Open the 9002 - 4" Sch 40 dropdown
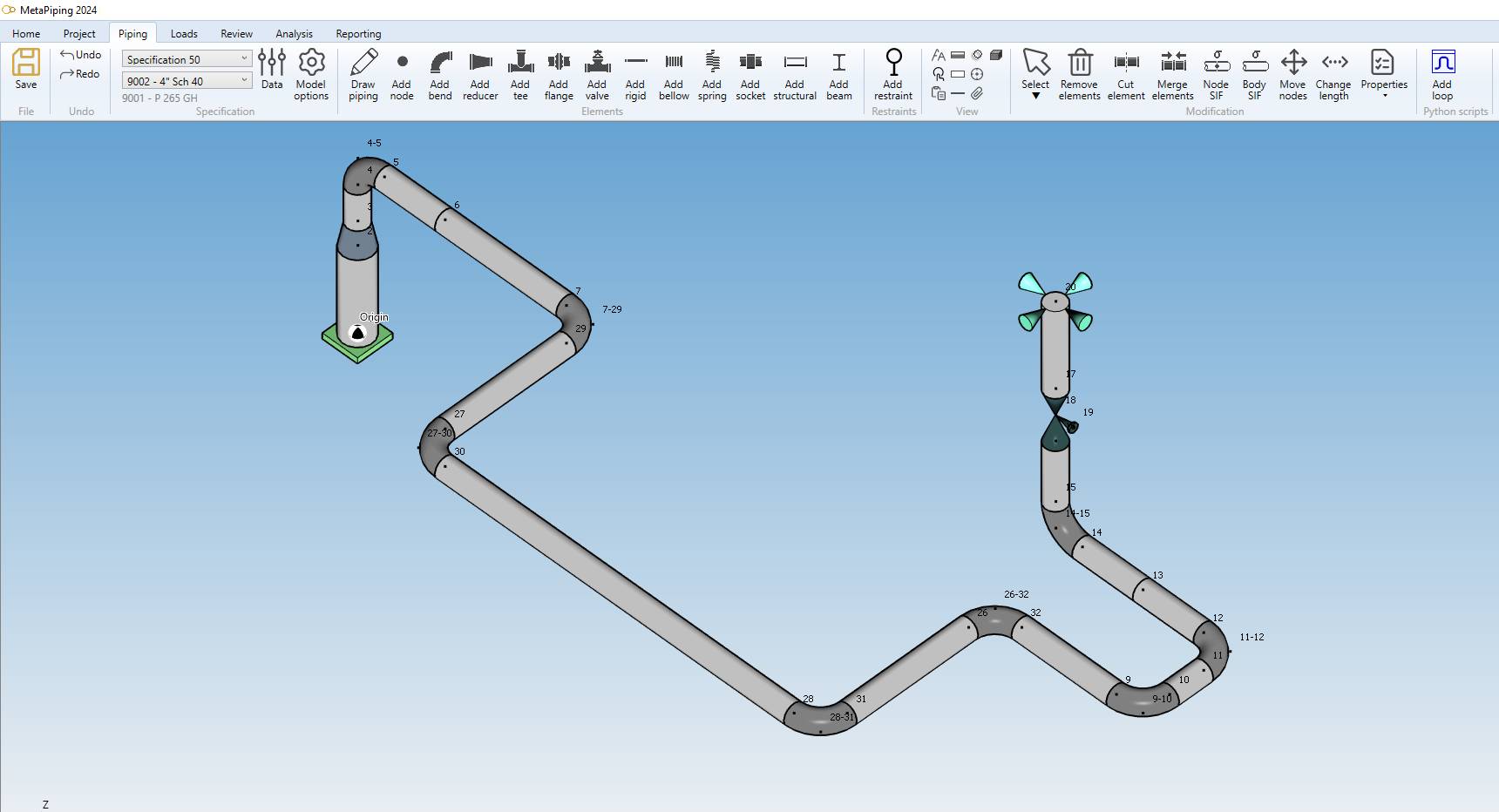Image resolution: width=1499 pixels, height=812 pixels. pos(187,81)
